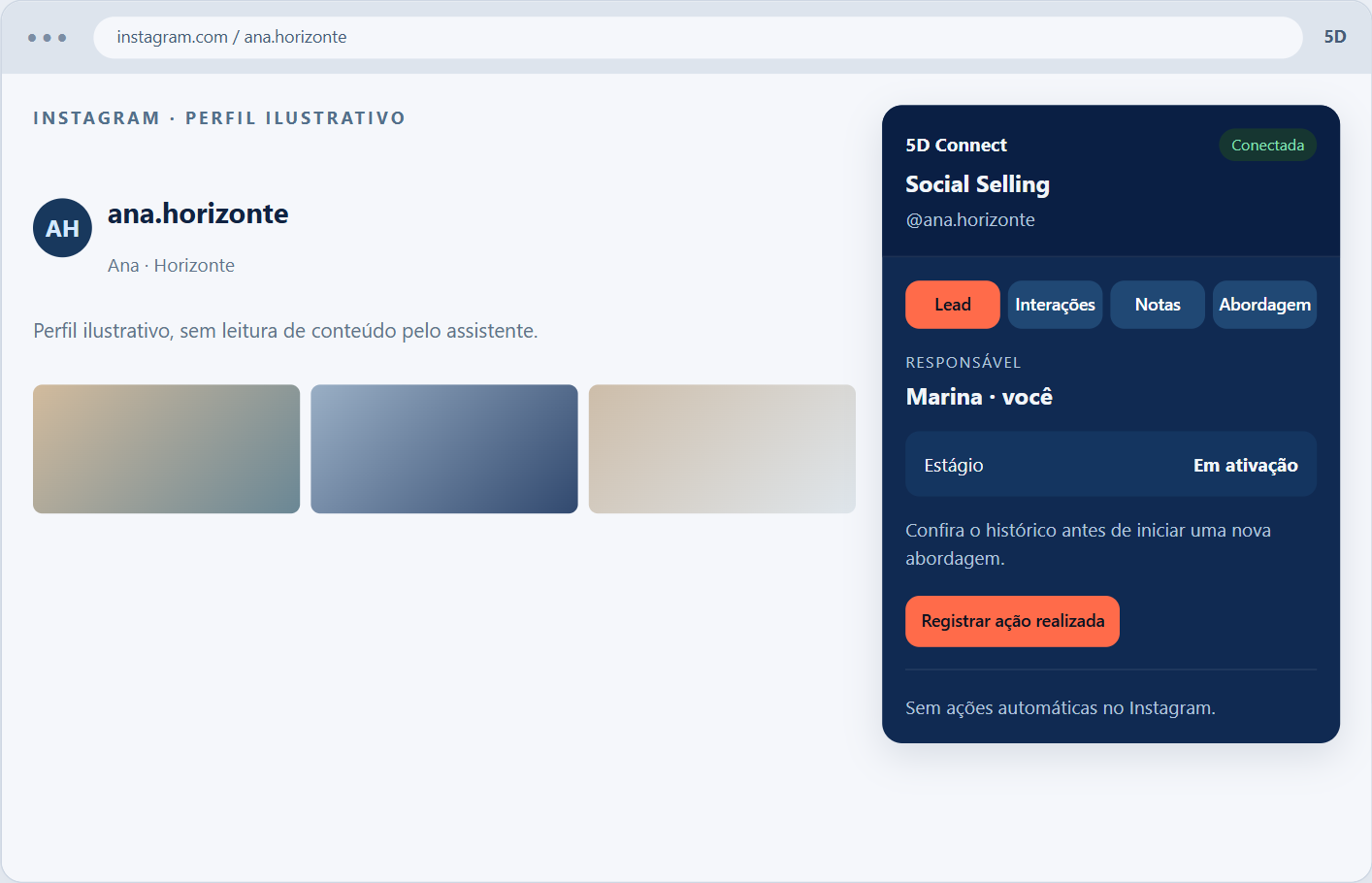Open the Notas tab
Viewport: 1372px width, 883px height.
coord(1158,305)
